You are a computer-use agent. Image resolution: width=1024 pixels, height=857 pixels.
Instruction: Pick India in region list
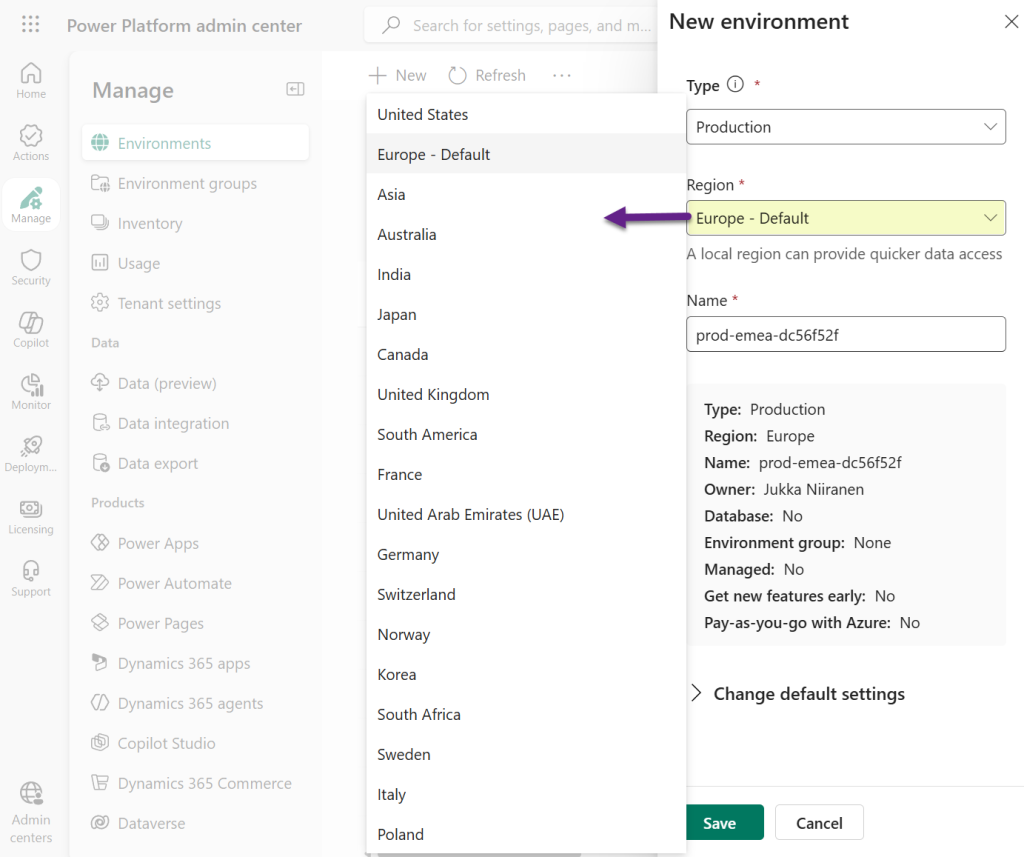[x=526, y=274]
